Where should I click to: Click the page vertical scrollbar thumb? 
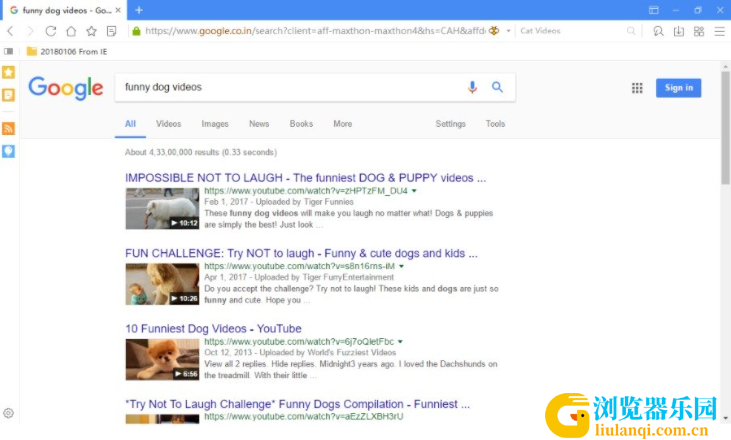[x=725, y=127]
